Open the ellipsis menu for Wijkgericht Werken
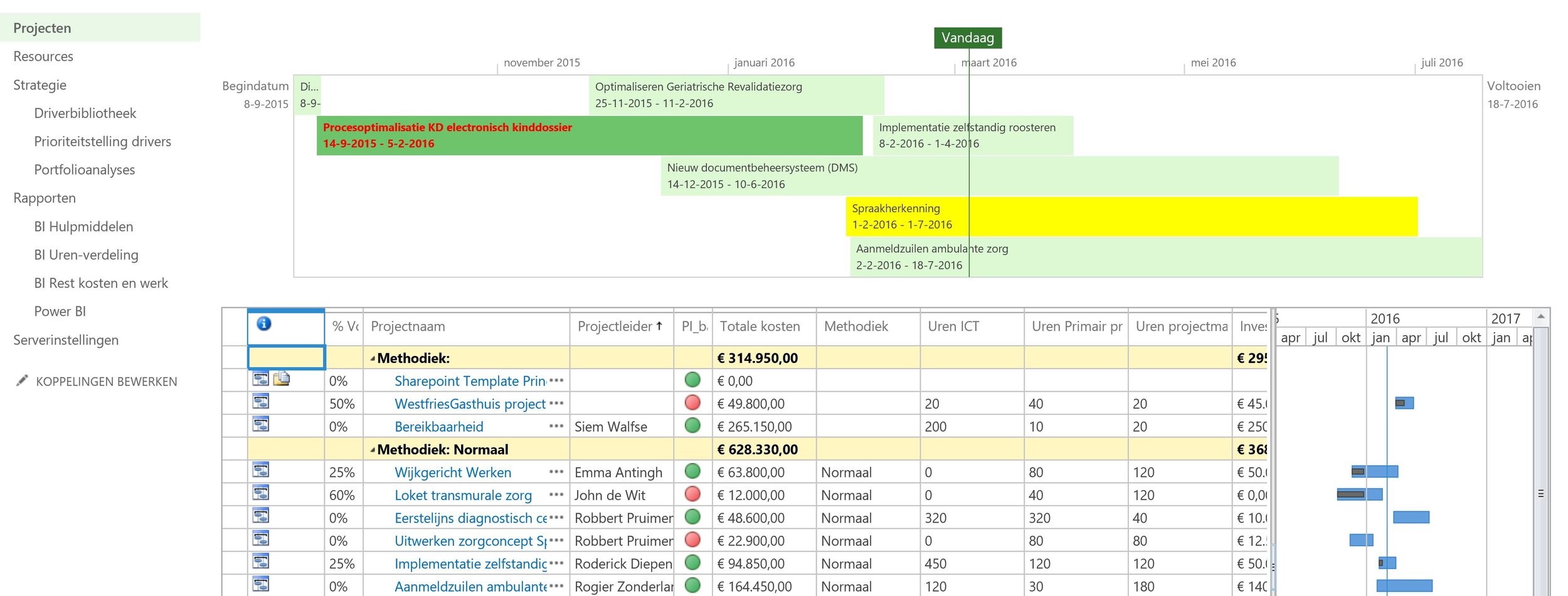Screen dimensions: 1568x596 click(556, 472)
